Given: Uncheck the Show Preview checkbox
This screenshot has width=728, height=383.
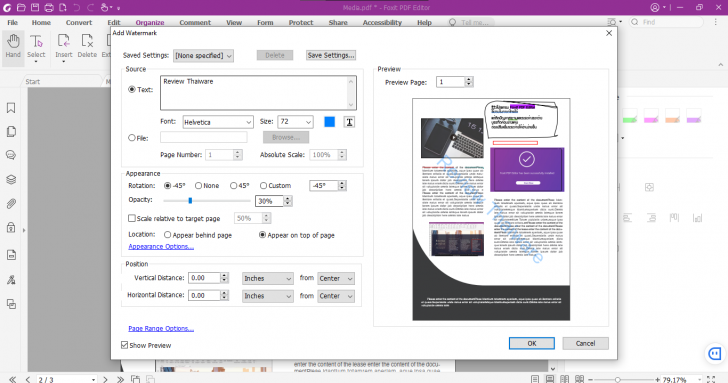Looking at the screenshot, I should [x=124, y=345].
